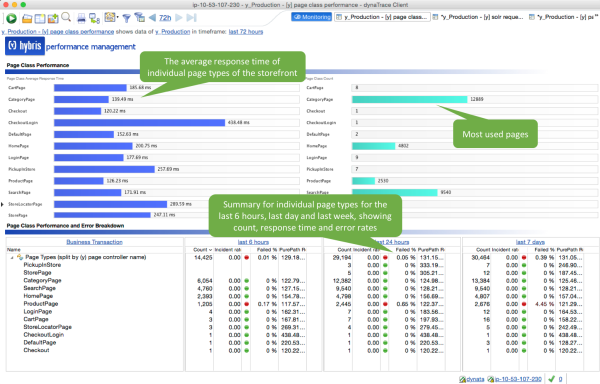Image resolution: width=600 pixels, height=384 pixels.
Task: Click the Failed % column header for last 6 hours
Action: coord(267,250)
